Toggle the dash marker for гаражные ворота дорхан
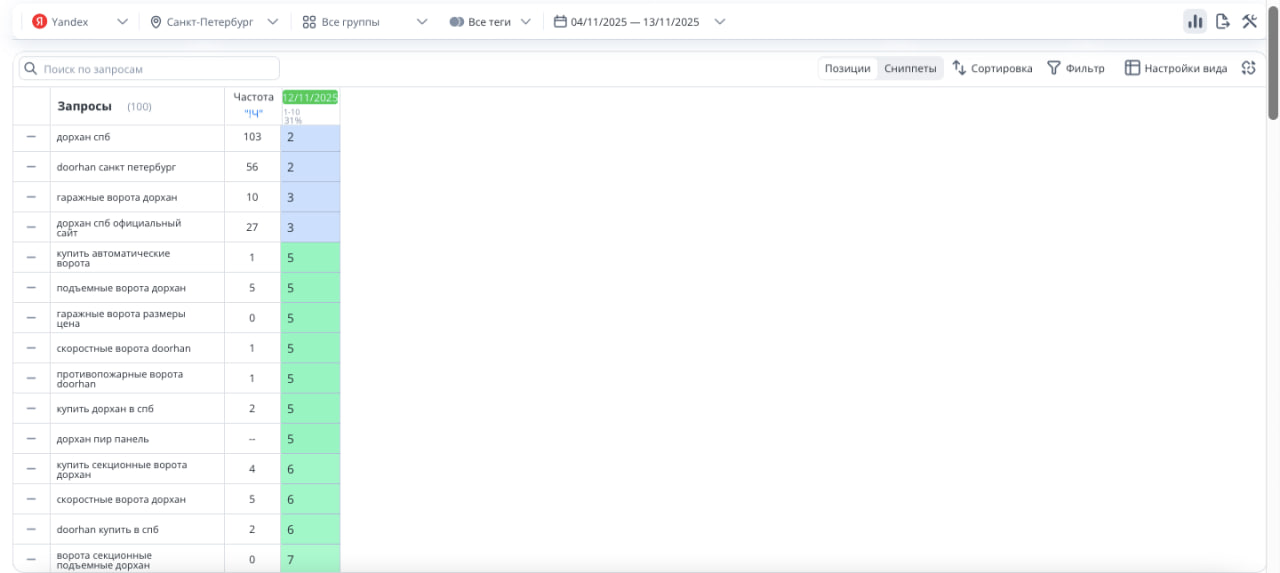Image resolution: width=1280 pixels, height=573 pixels. [x=31, y=197]
